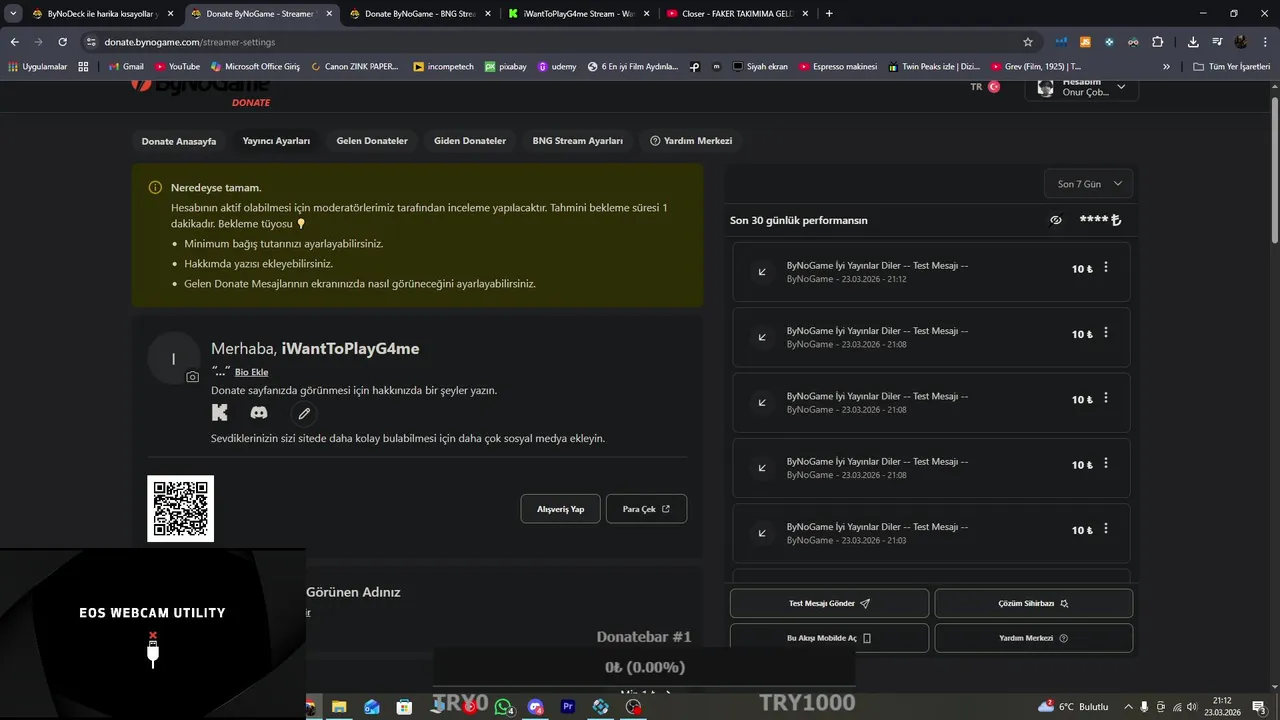Click the page vertical scrollbar

(1274, 168)
